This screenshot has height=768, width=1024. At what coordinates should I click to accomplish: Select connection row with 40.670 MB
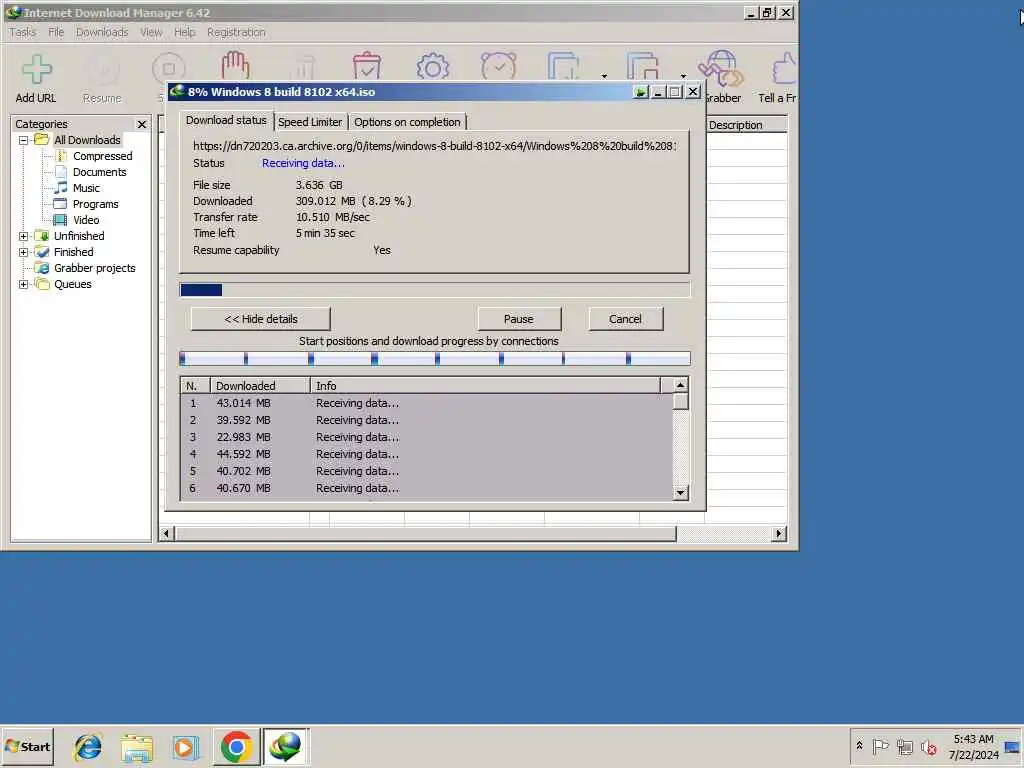pyautogui.click(x=426, y=488)
